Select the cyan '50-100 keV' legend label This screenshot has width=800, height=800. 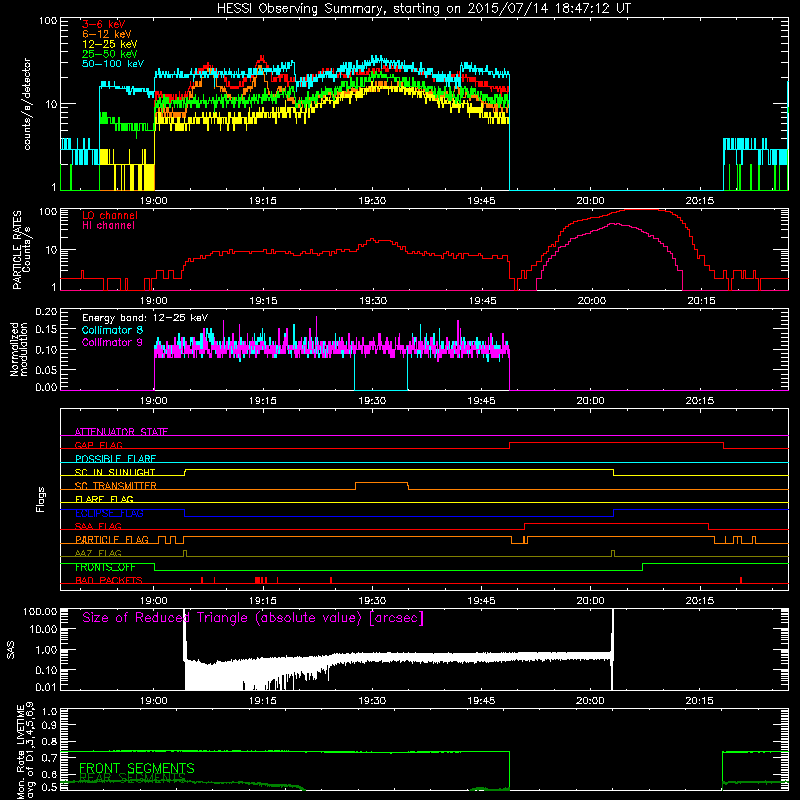[113, 64]
